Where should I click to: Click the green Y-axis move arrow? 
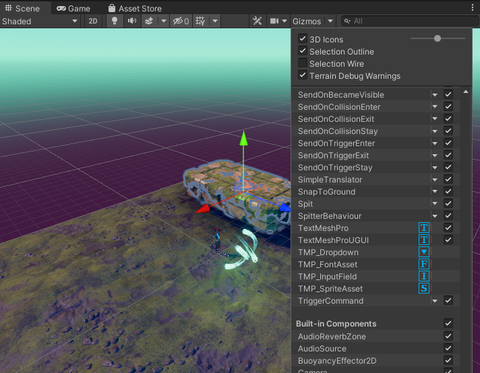click(x=244, y=138)
